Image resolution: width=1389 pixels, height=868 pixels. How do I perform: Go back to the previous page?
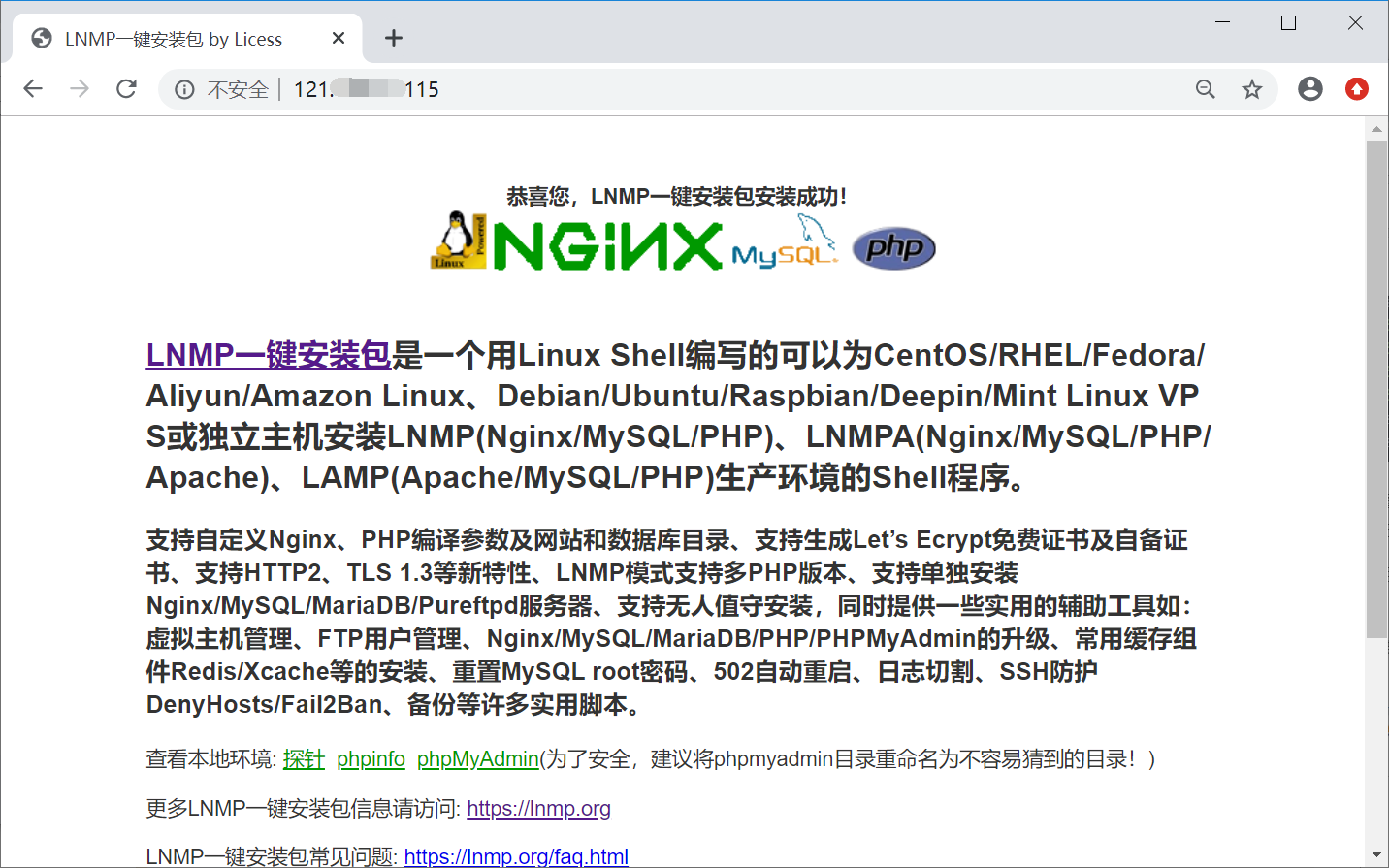[x=33, y=89]
